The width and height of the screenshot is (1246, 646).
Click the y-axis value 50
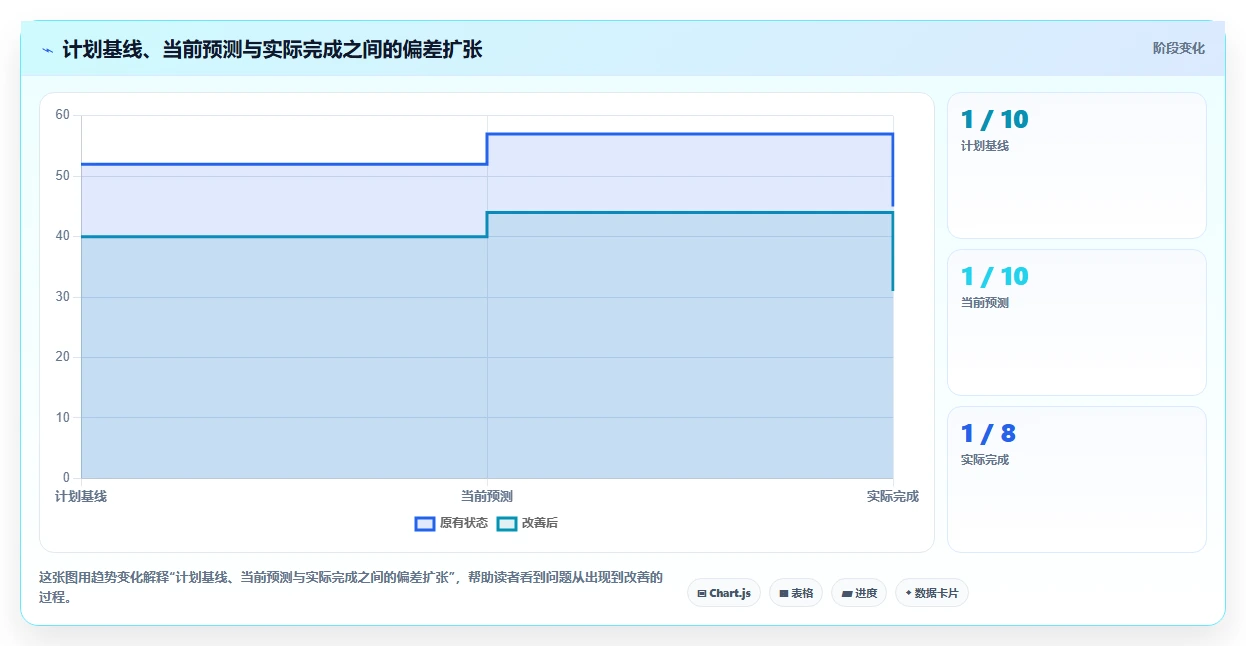coord(63,176)
